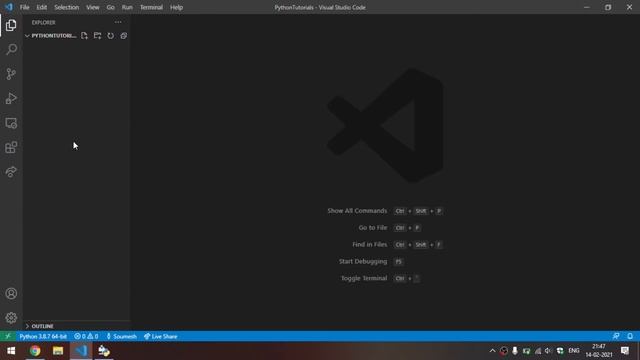The image size is (640, 360).
Task: Create a new folder in Explorer
Action: click(x=97, y=36)
